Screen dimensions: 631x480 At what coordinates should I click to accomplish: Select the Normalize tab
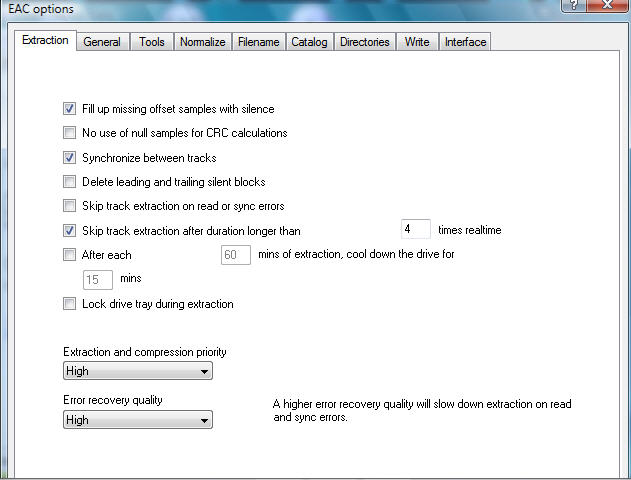(202, 41)
